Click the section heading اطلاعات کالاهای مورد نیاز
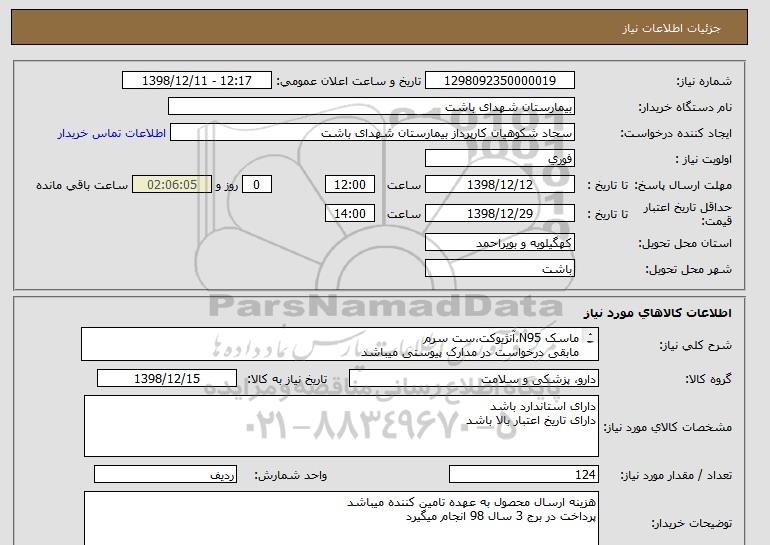Screen dimensions: 770x545 coord(658,313)
